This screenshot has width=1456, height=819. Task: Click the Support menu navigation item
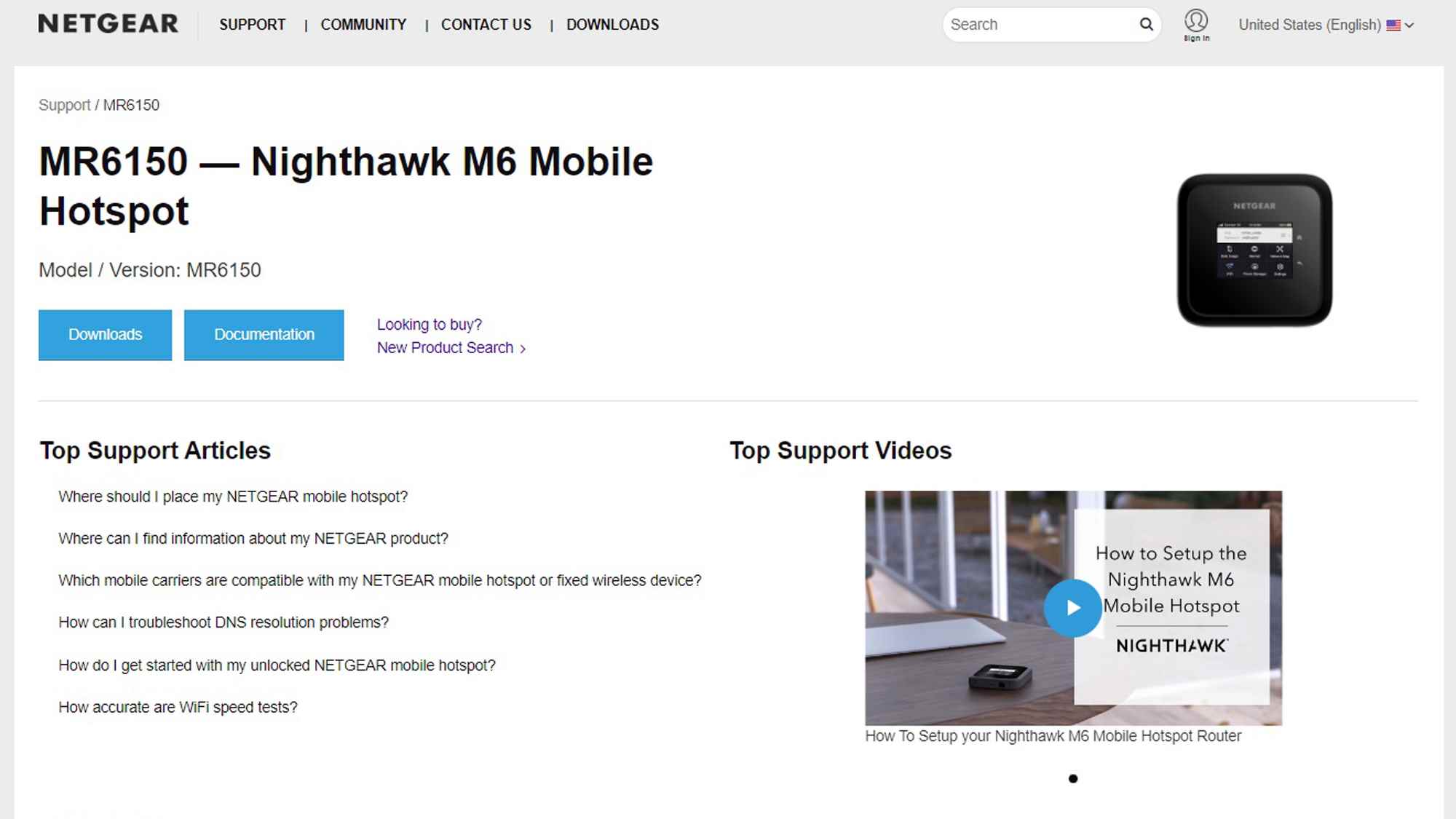[250, 24]
